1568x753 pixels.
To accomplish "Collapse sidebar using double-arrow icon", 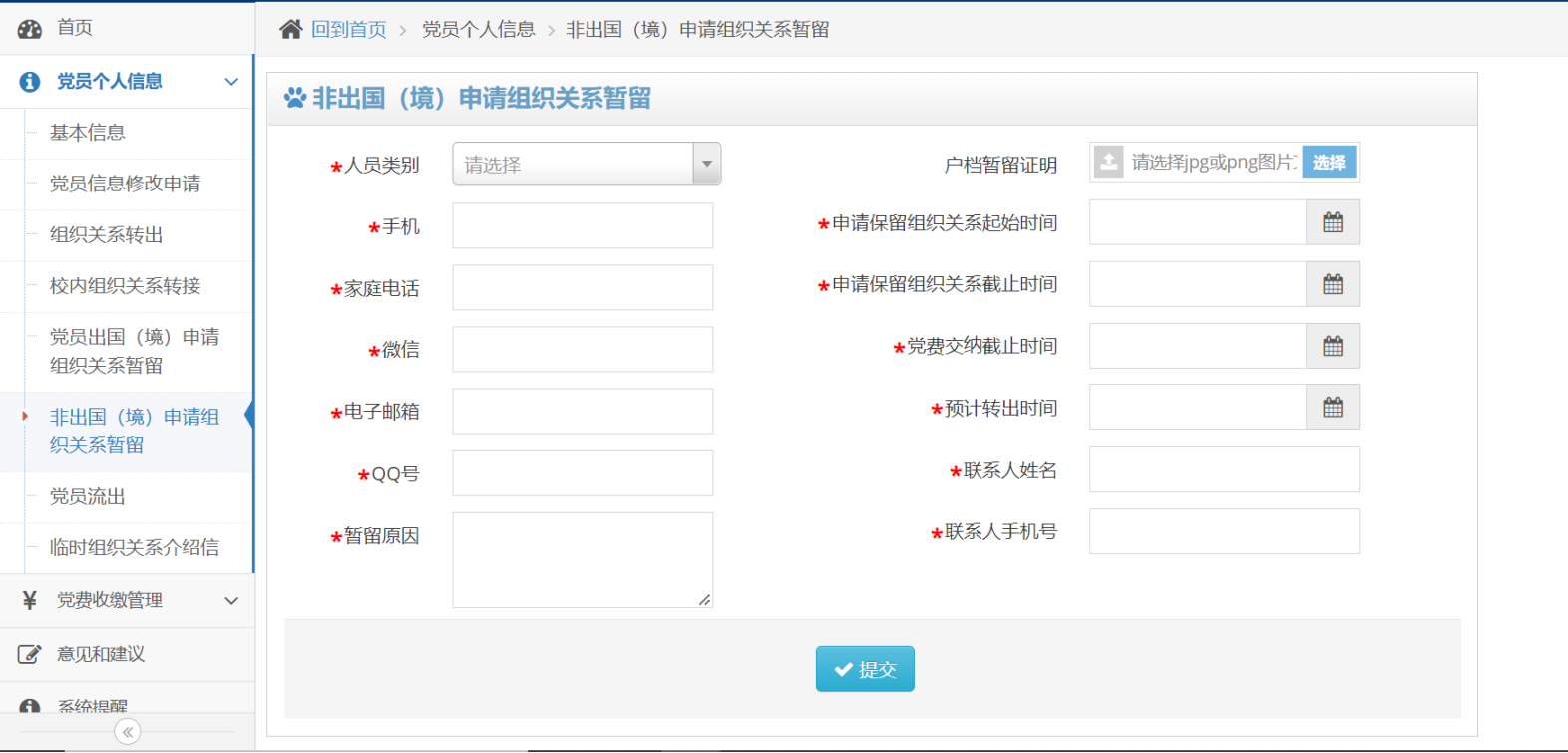I will 128,732.
